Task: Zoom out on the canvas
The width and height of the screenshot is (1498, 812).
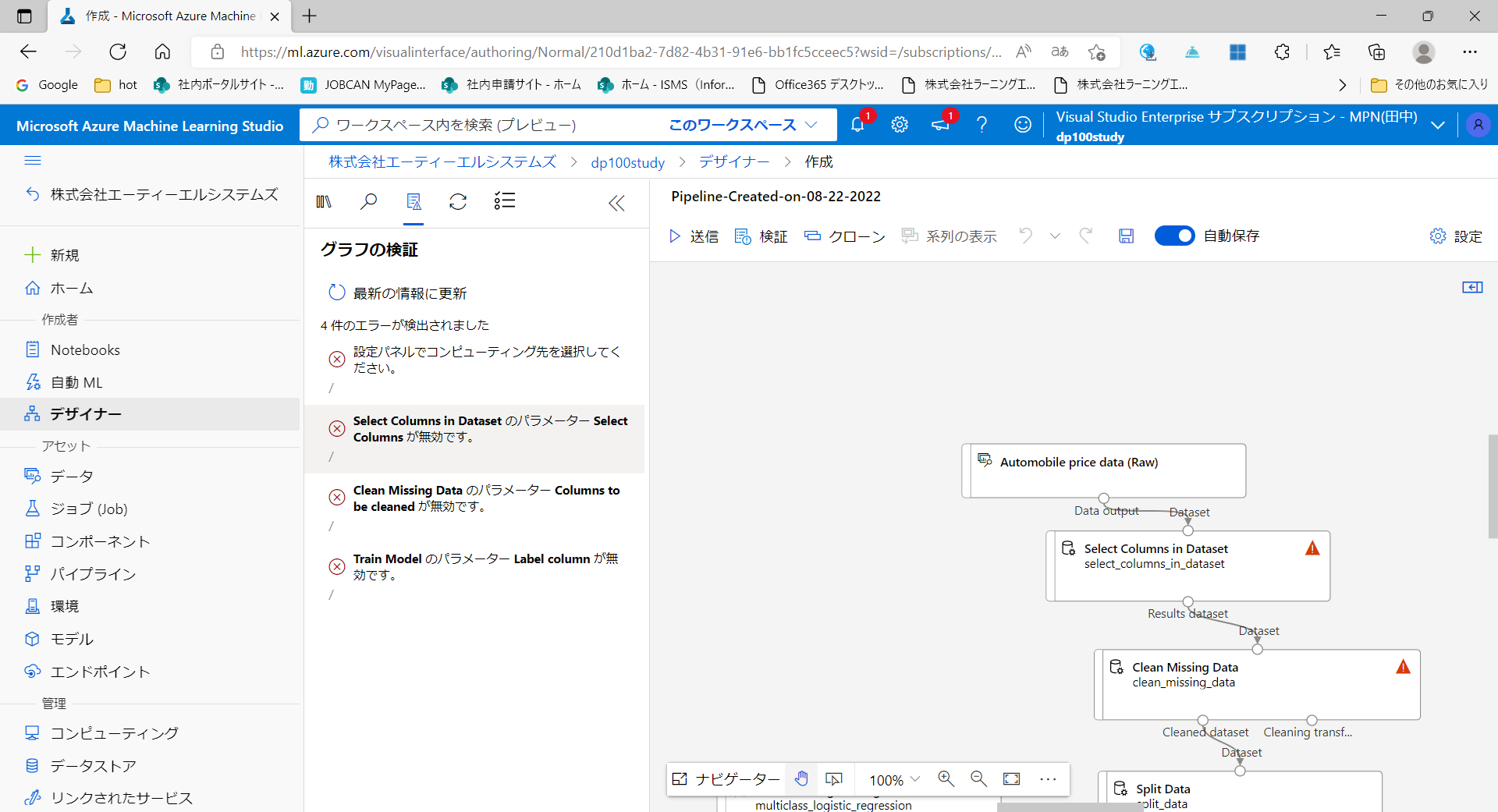Action: [978, 779]
